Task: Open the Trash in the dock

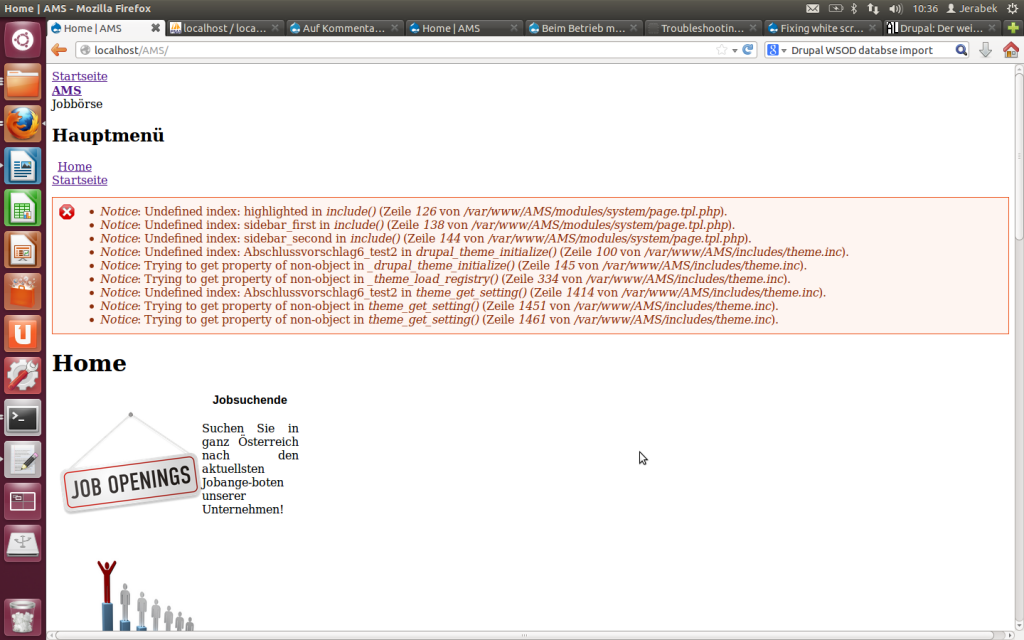Action: click(22, 614)
